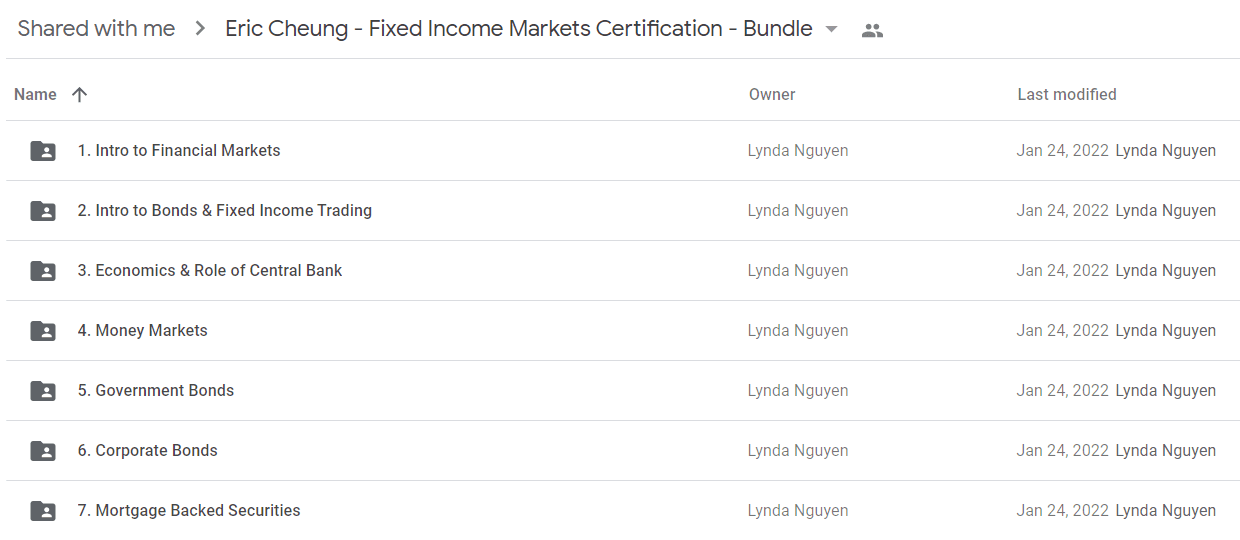Click the shared people icon beside folder title
Image resolution: width=1240 pixels, height=540 pixels.
872,30
